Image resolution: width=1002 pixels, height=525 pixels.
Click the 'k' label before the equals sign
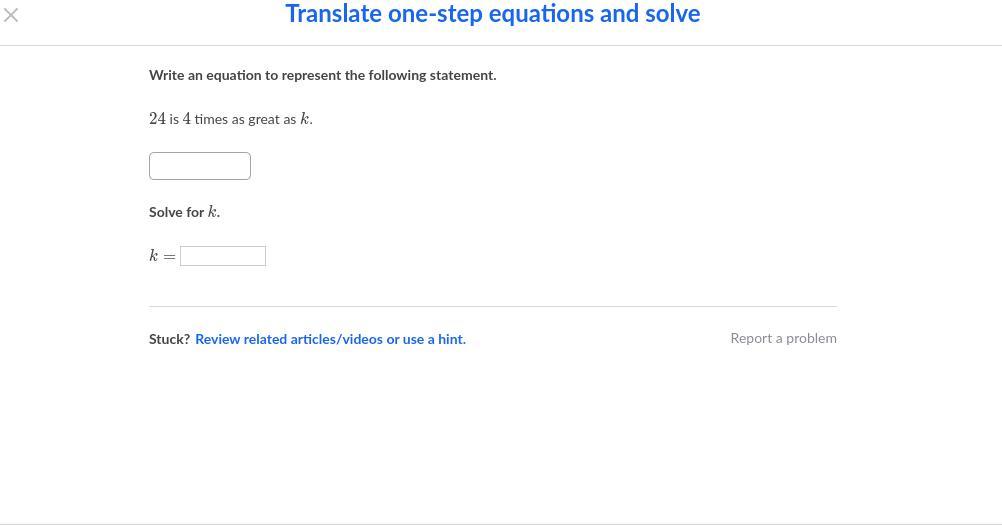pos(154,256)
